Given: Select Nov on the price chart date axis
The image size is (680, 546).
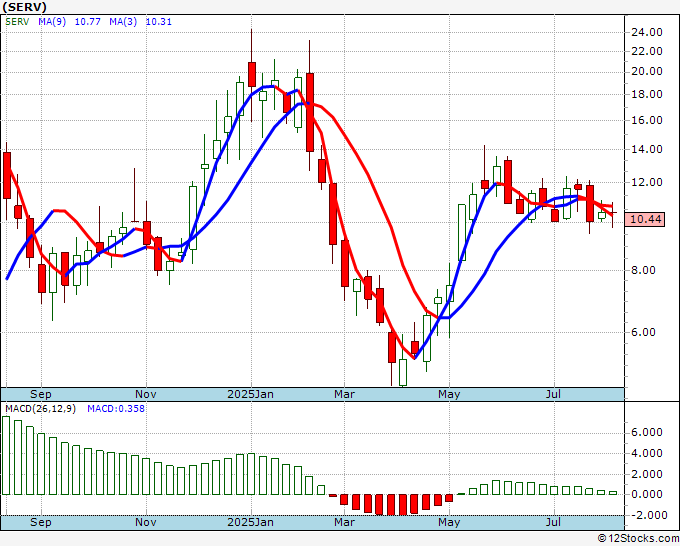Looking at the screenshot, I should pyautogui.click(x=146, y=394).
